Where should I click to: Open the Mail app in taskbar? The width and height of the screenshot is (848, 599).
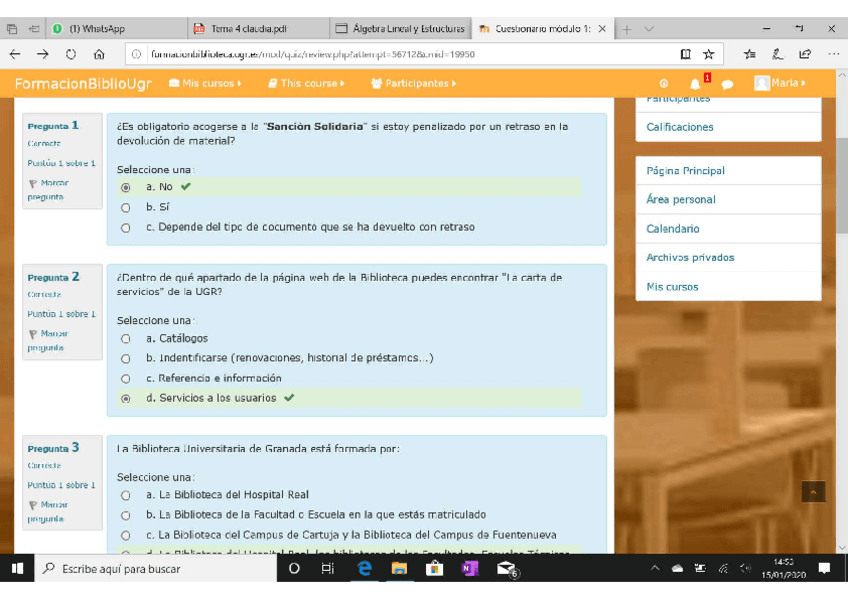point(506,568)
